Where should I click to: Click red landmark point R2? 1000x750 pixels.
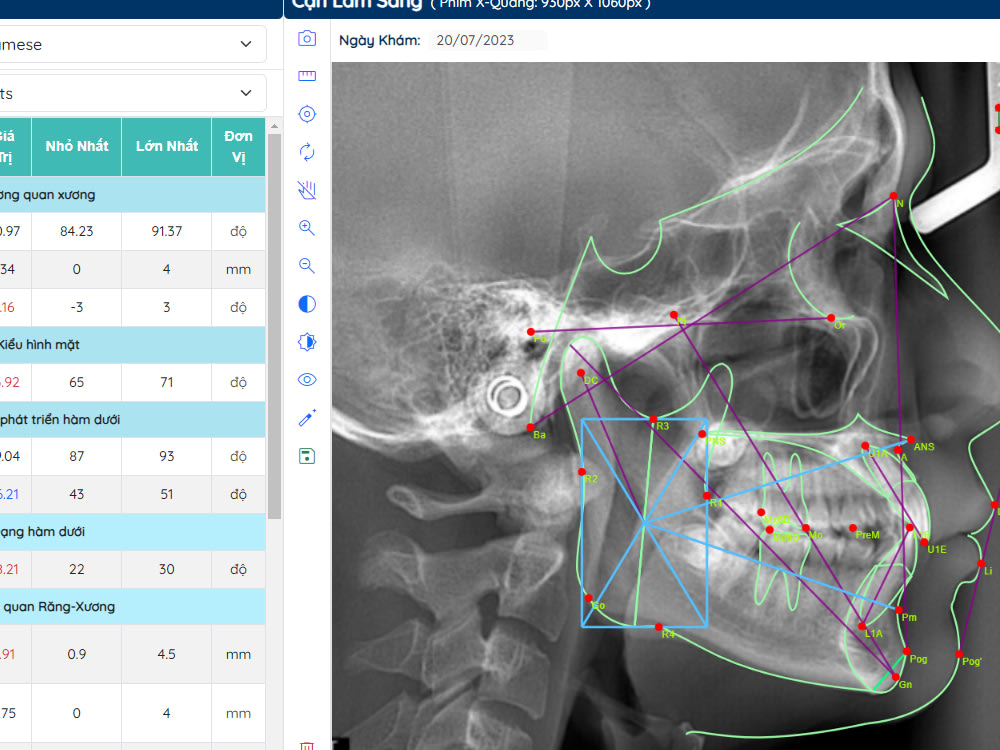(x=582, y=472)
